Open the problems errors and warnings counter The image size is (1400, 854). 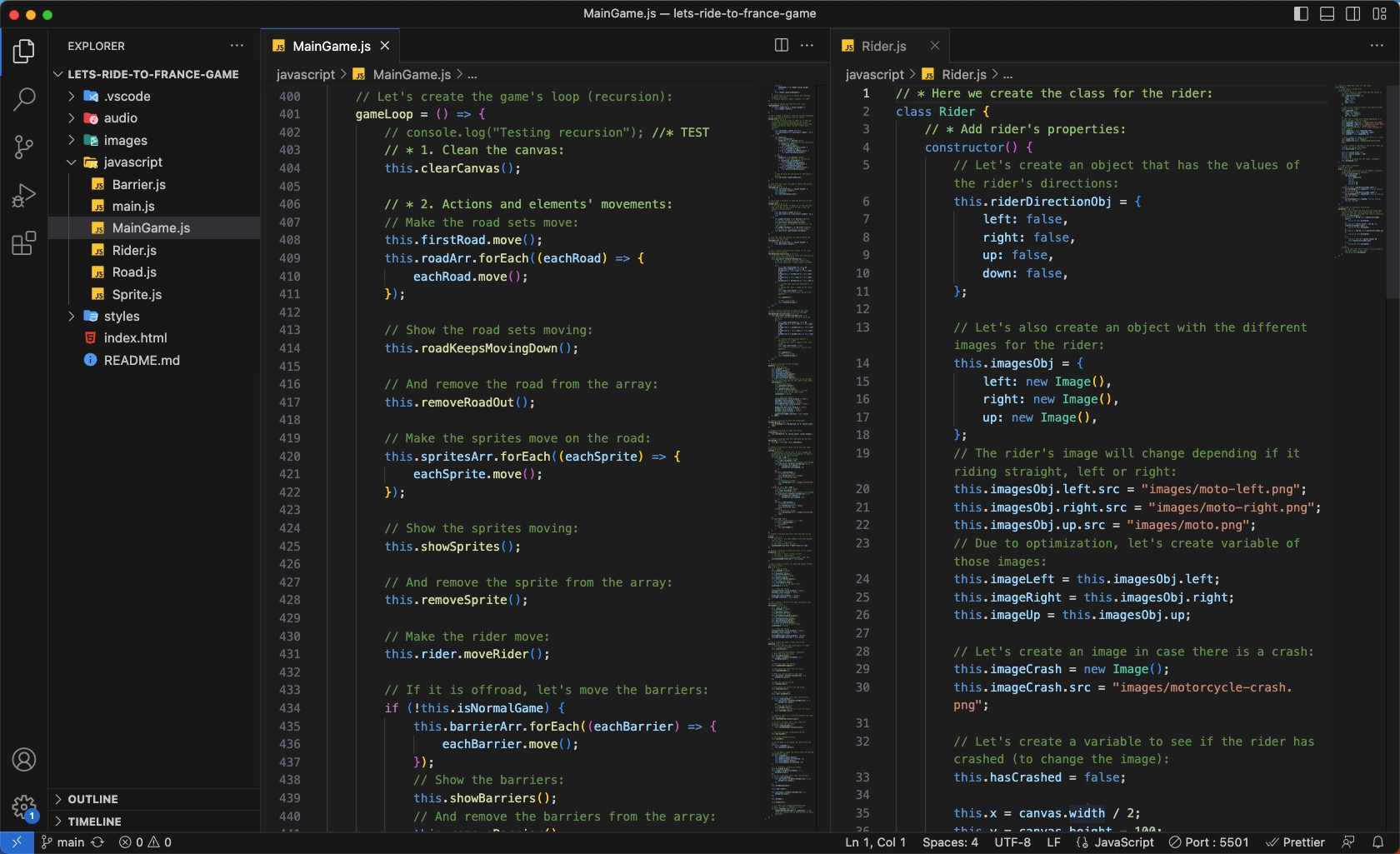pyautogui.click(x=145, y=842)
